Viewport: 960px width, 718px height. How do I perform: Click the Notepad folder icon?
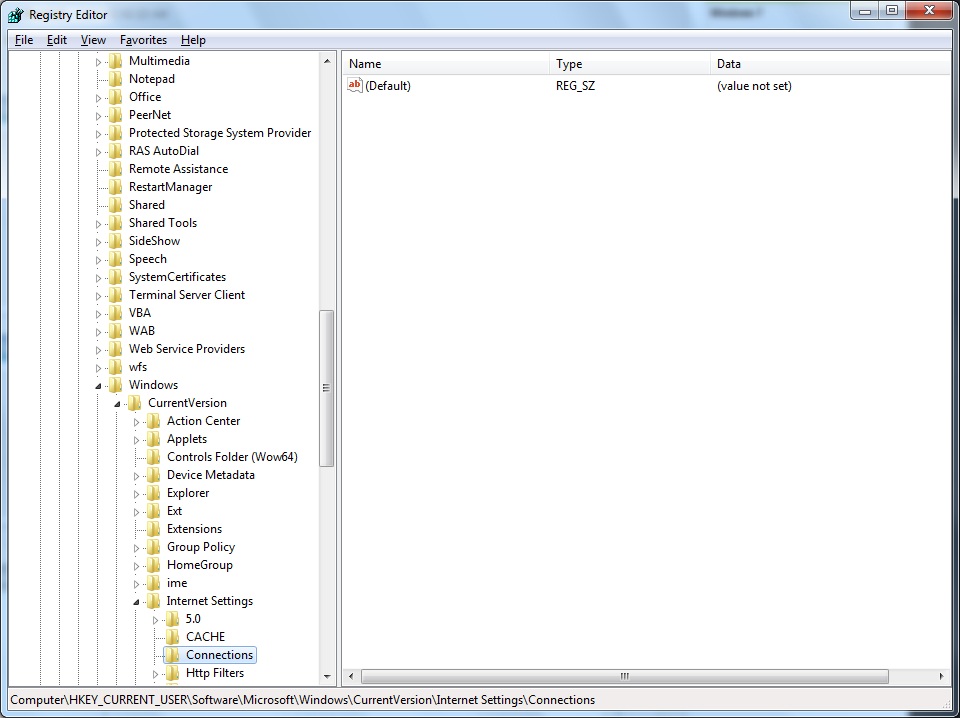coord(116,79)
